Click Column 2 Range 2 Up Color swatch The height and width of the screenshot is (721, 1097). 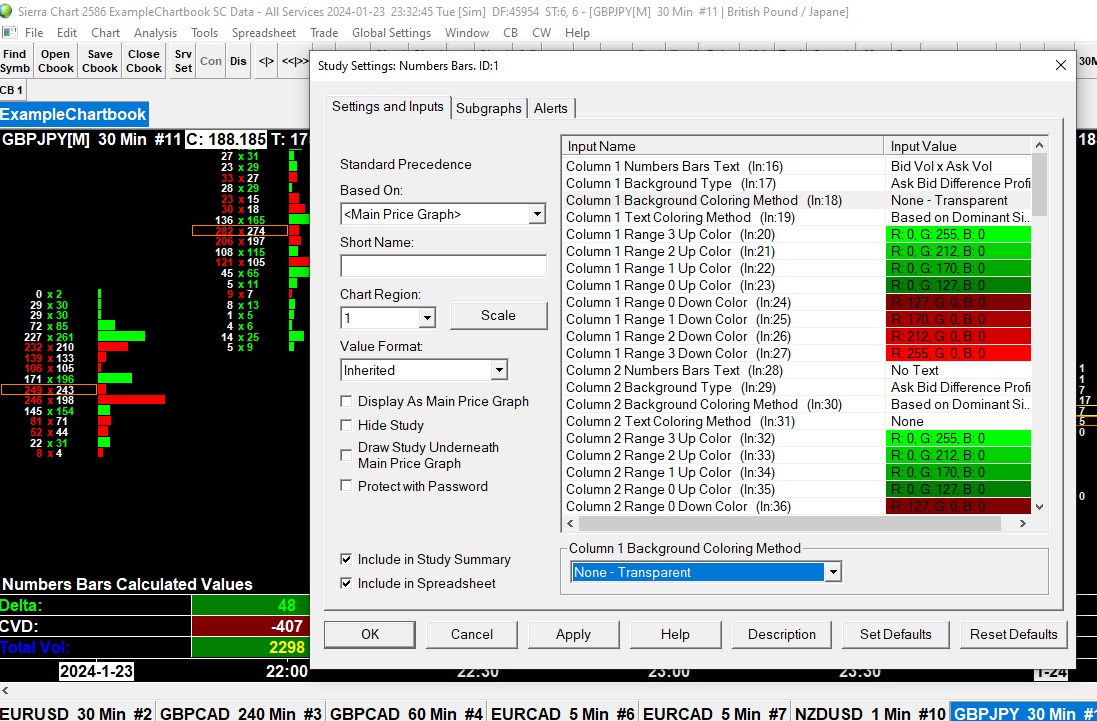click(958, 455)
